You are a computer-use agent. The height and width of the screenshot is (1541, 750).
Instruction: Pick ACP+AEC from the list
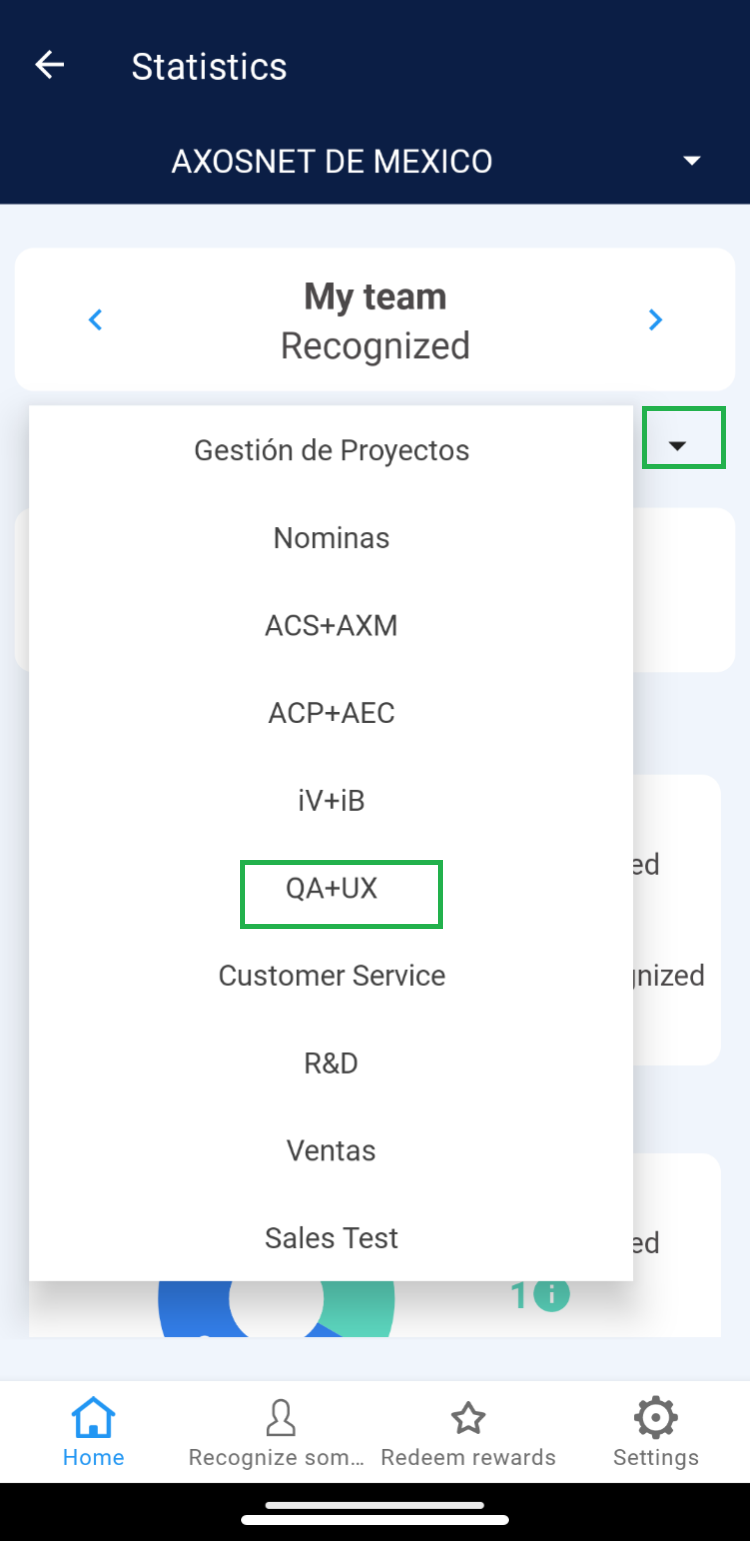click(331, 713)
